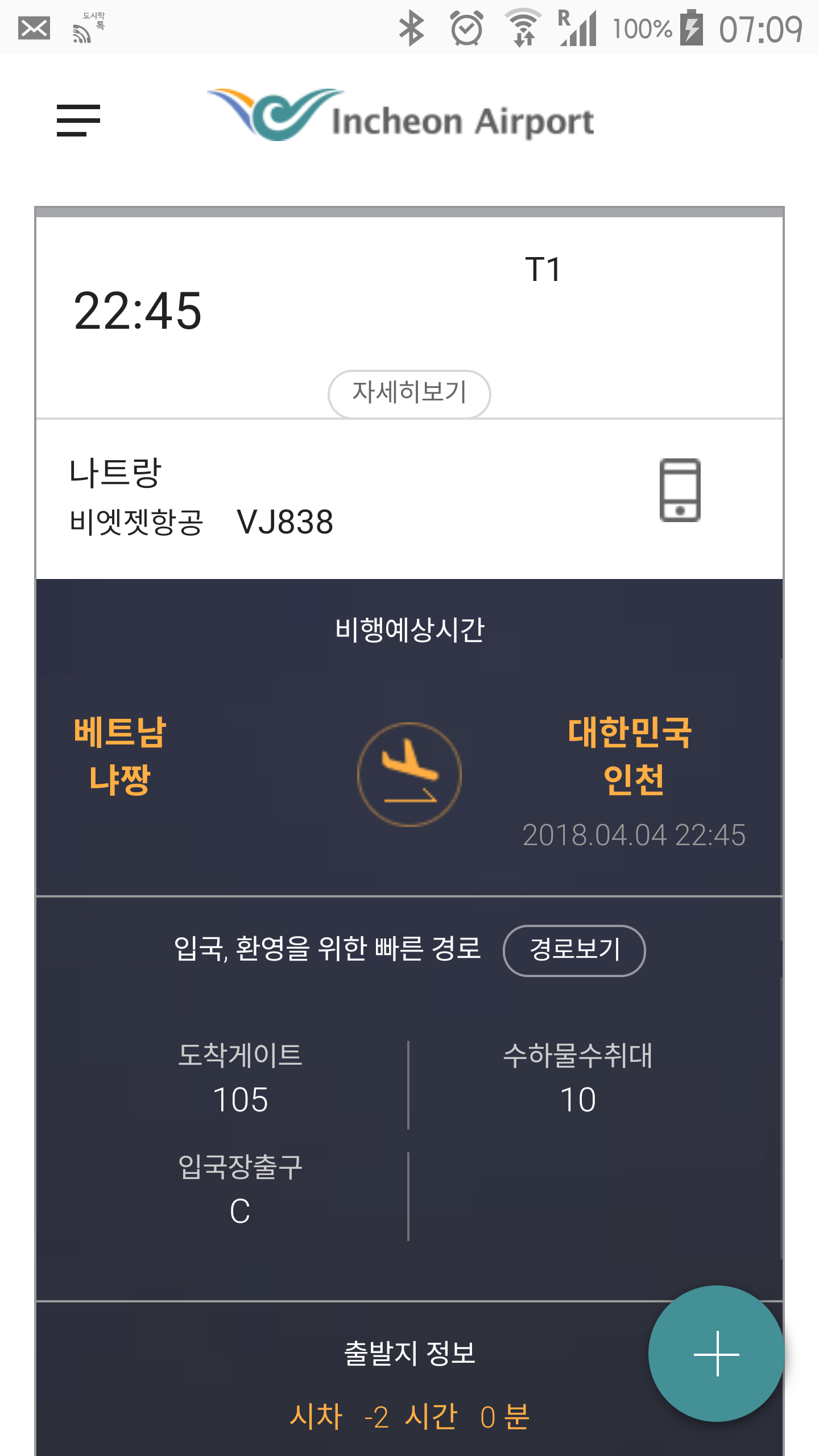
Task: Tap the alarm clock status icon
Action: click(467, 28)
